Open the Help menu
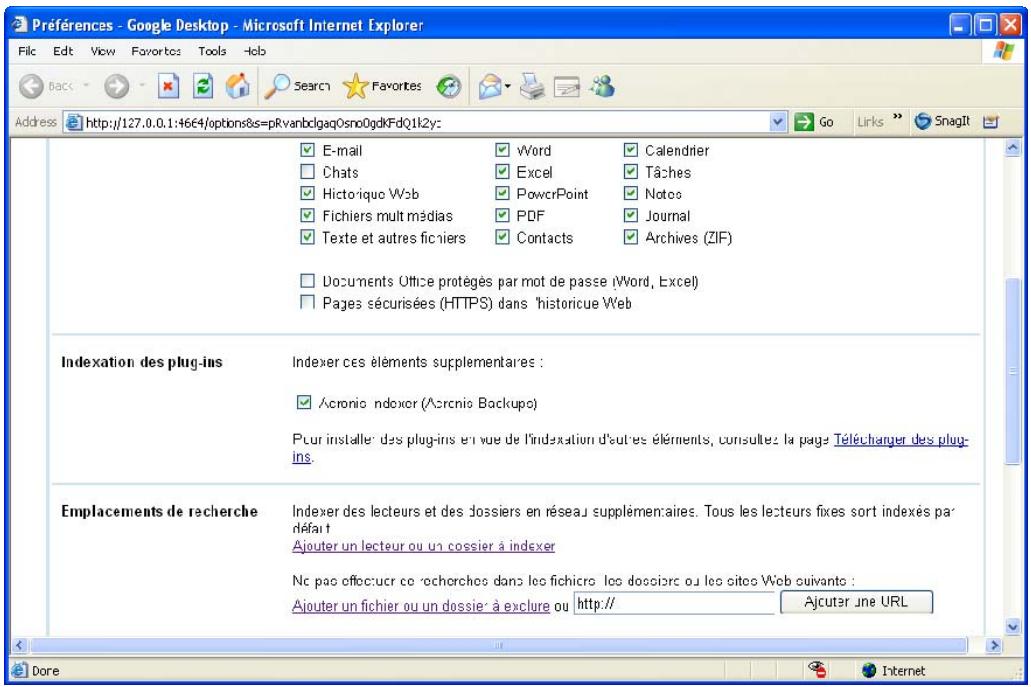Screen dimensions: 1031x687 coord(254,51)
